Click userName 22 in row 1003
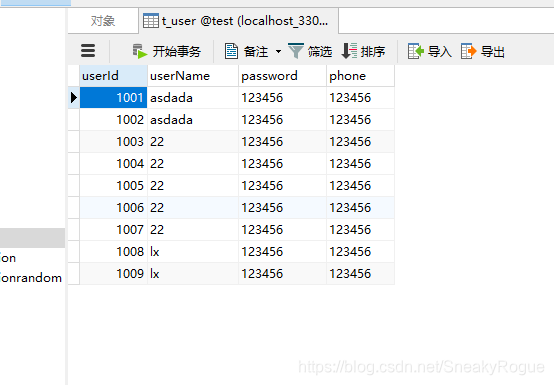The width and height of the screenshot is (554, 385). (x=193, y=142)
